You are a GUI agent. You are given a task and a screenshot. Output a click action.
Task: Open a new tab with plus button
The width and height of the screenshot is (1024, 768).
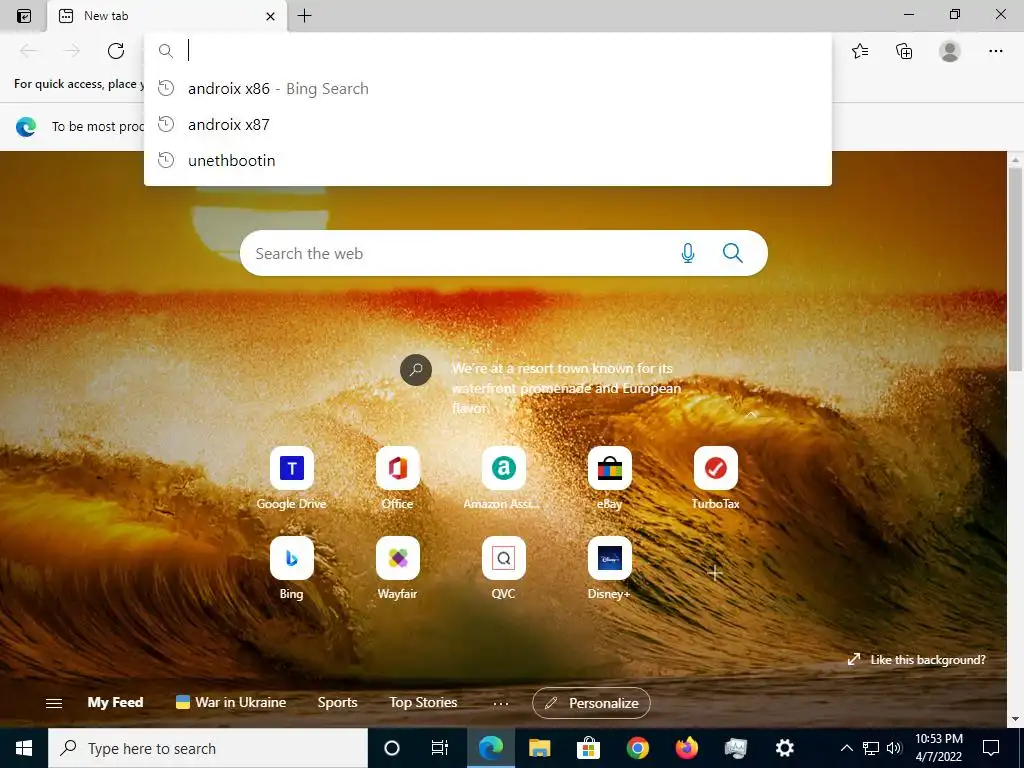304,16
